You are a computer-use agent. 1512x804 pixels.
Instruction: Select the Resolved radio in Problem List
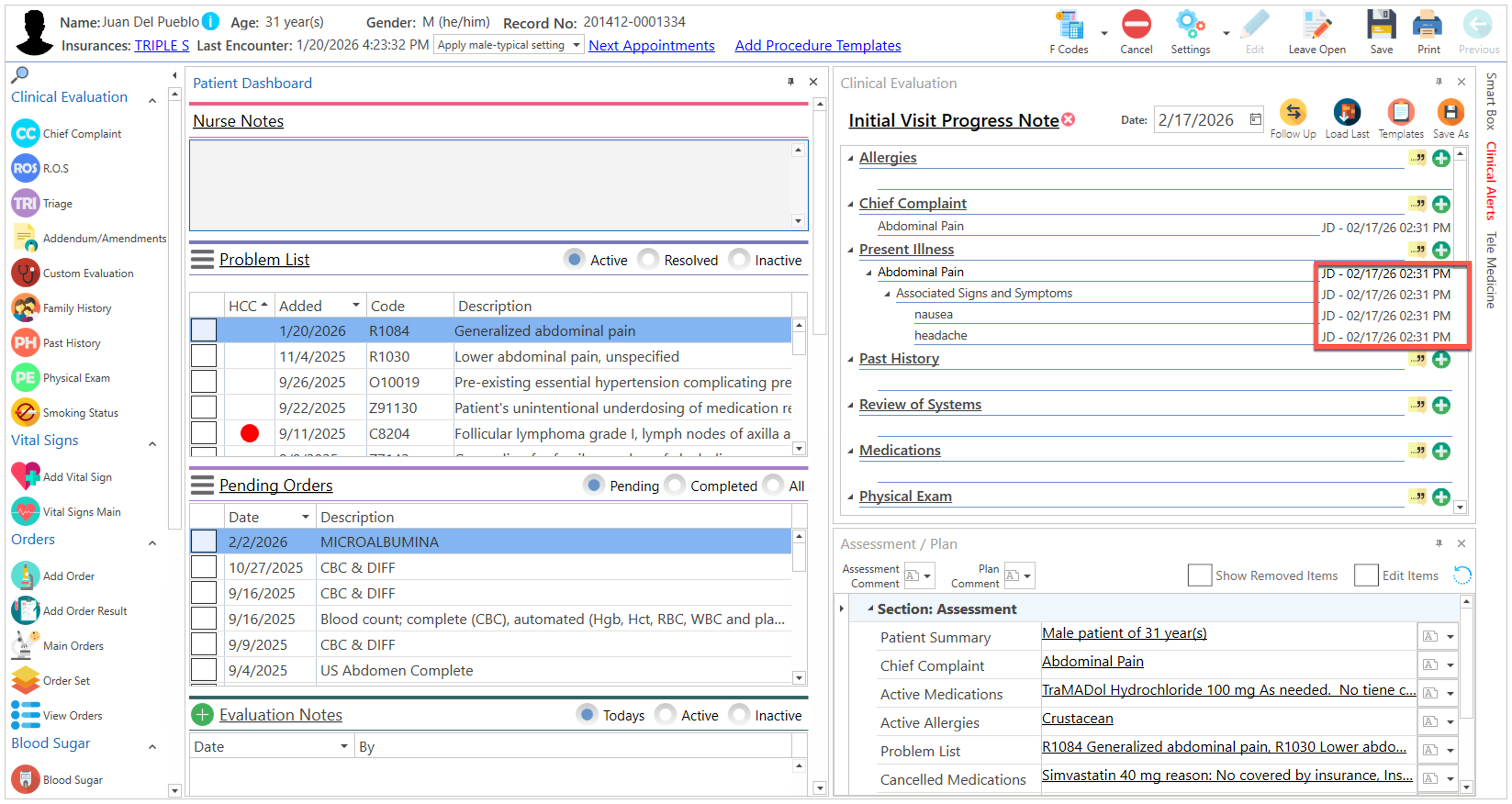649,259
